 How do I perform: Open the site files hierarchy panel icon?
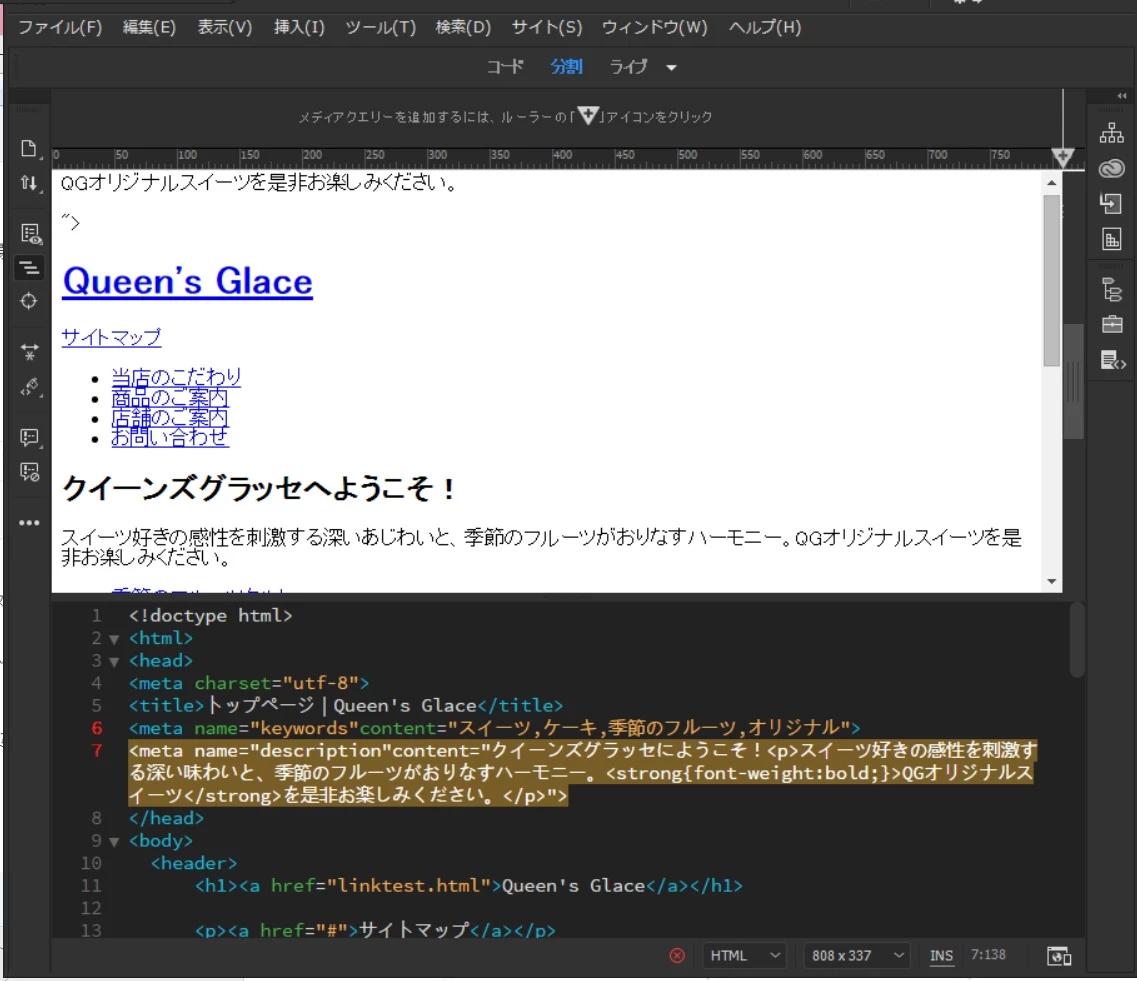click(x=1111, y=133)
